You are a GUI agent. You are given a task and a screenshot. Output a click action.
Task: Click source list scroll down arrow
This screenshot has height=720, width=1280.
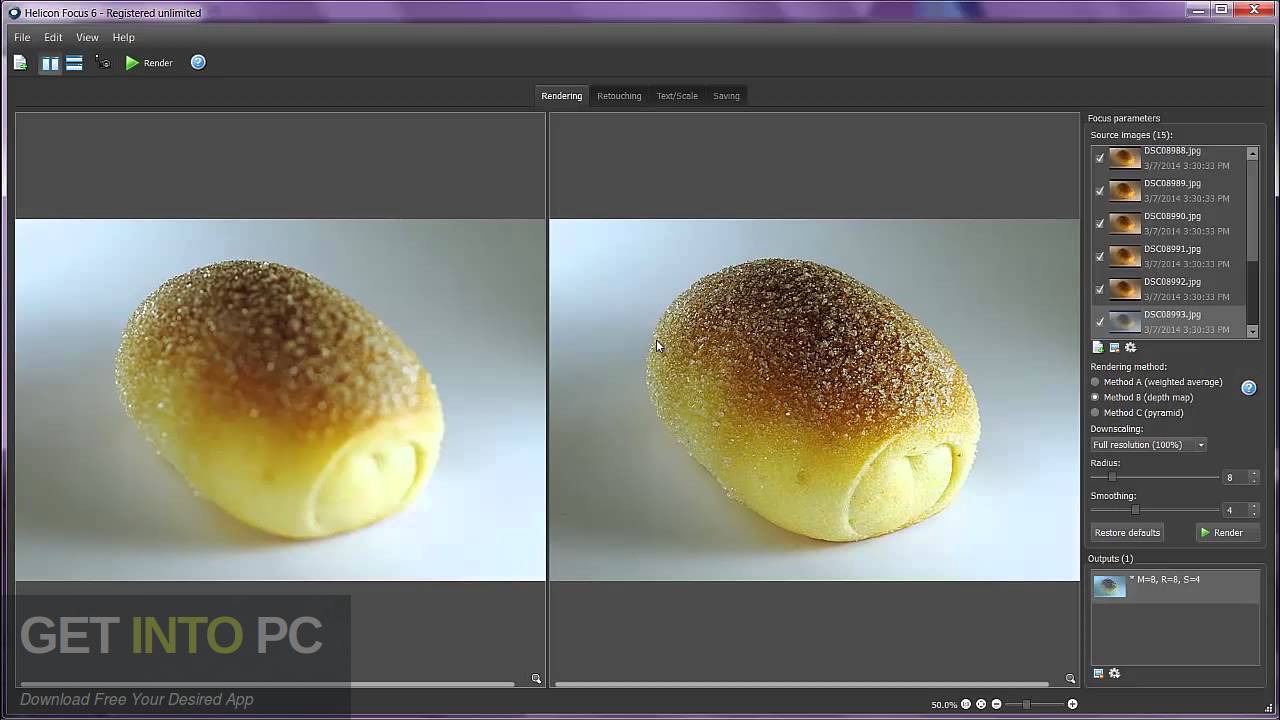(1253, 331)
